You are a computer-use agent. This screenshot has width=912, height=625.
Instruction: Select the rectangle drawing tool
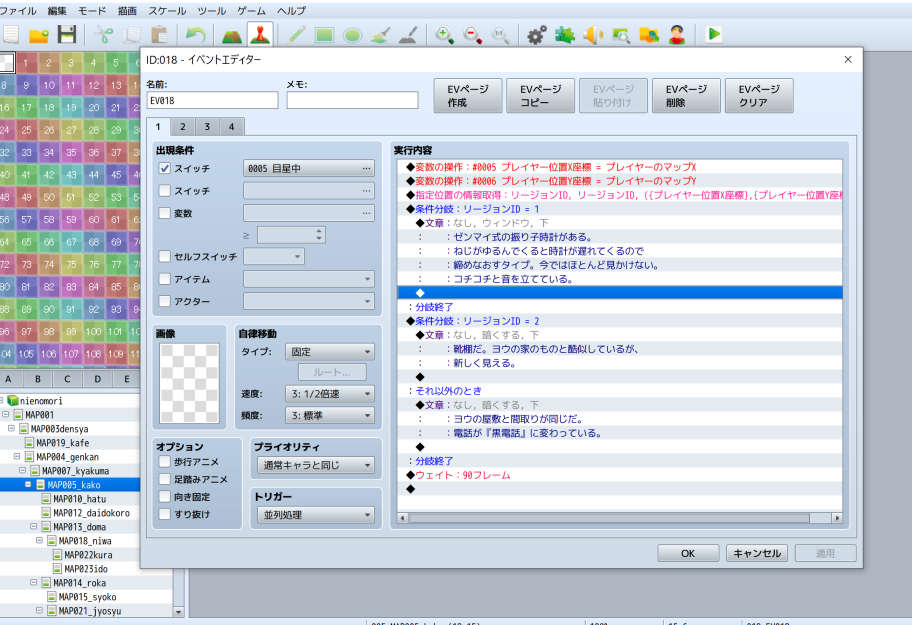click(x=325, y=35)
